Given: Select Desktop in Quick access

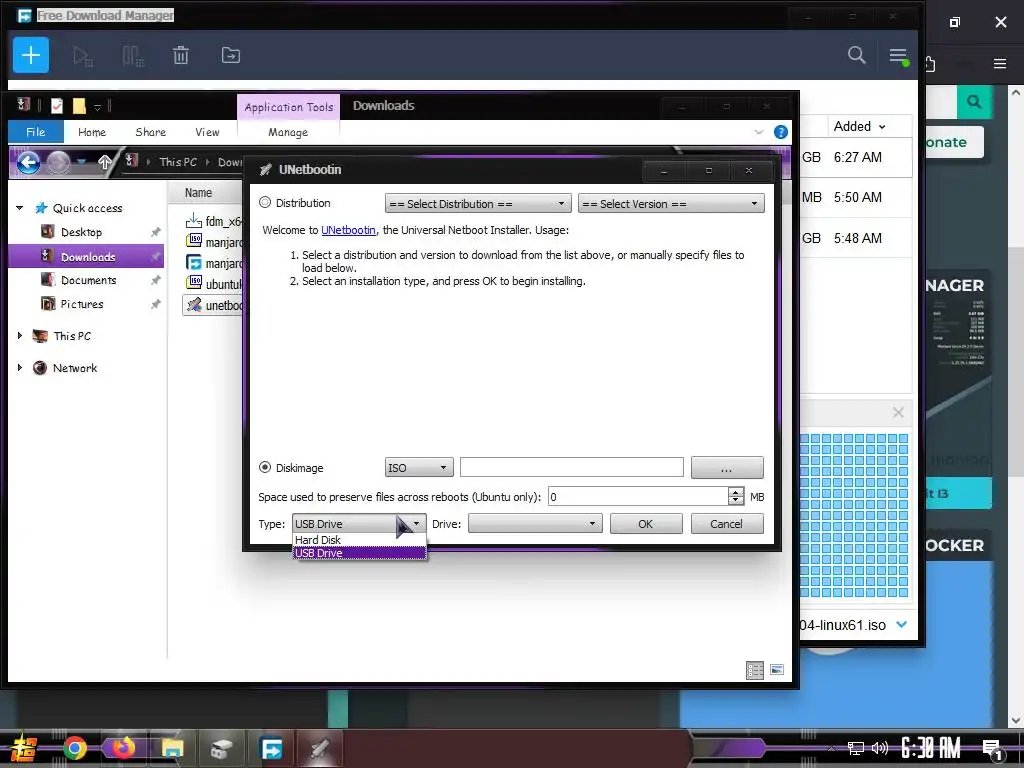Looking at the screenshot, I should (81, 232).
